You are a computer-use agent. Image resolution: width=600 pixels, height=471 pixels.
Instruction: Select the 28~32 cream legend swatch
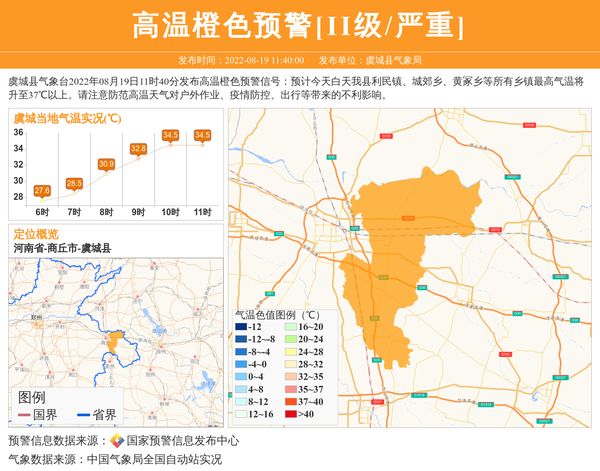[x=291, y=365]
